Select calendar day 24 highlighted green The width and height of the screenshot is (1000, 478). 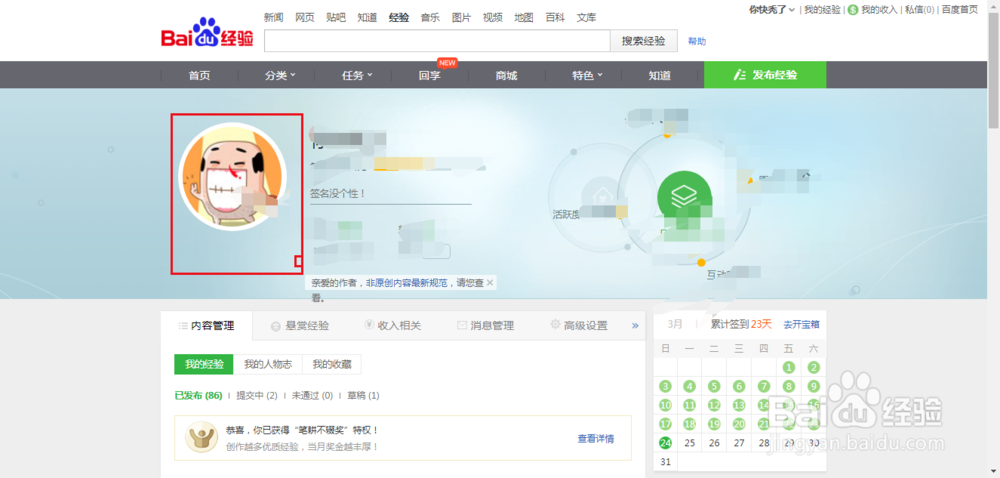(665, 442)
